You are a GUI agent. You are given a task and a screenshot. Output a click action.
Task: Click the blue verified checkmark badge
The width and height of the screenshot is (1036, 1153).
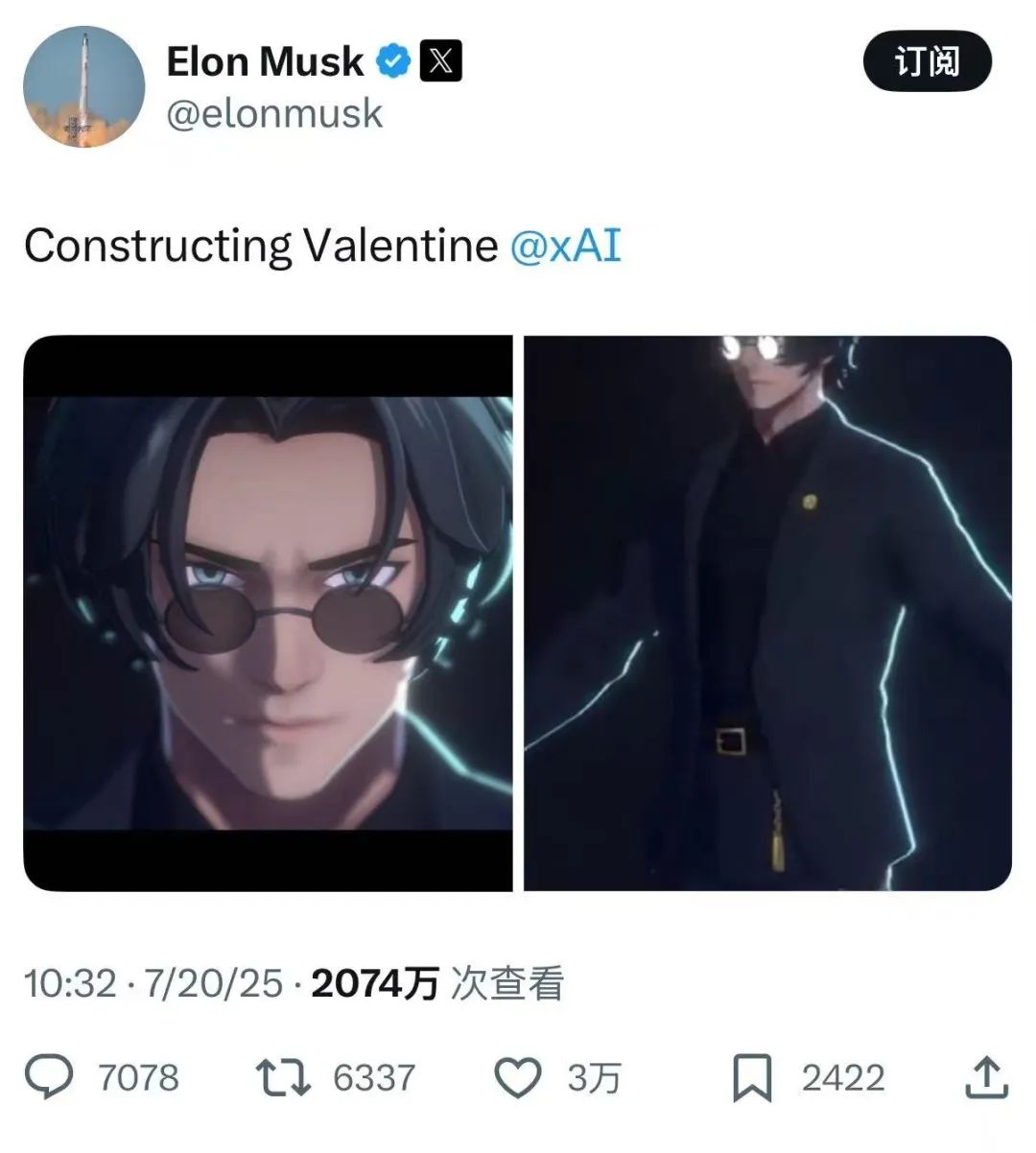(x=392, y=61)
